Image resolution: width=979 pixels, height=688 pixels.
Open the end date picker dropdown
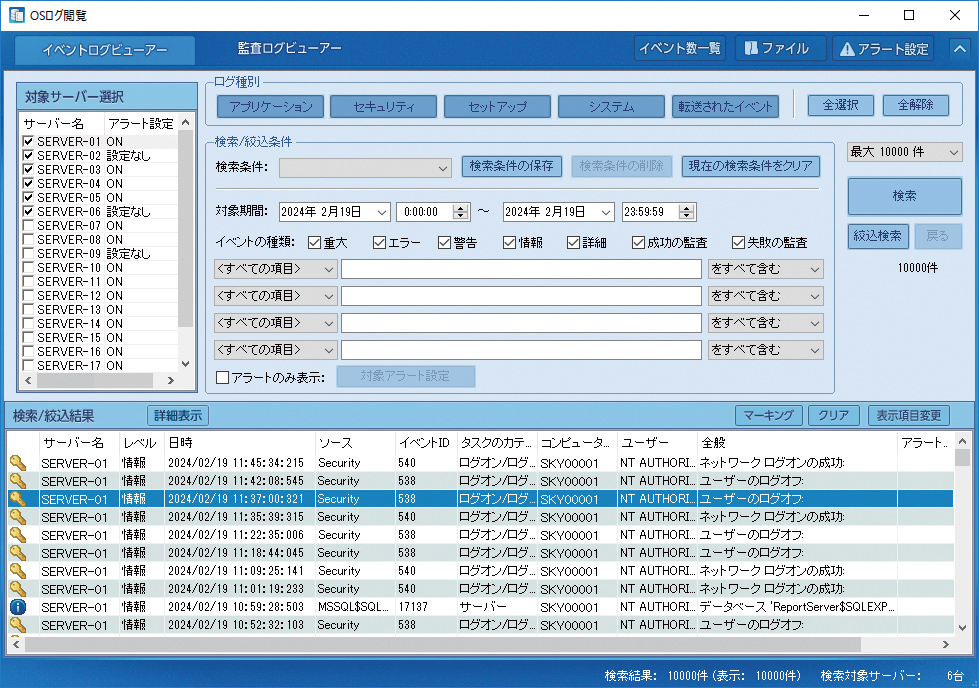(606, 212)
